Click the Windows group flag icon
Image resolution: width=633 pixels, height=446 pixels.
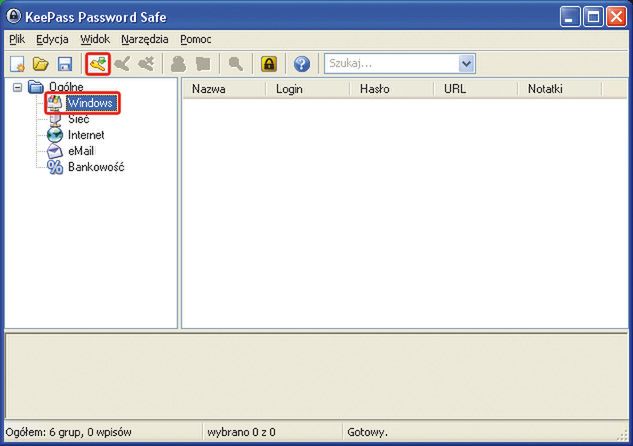click(54, 103)
